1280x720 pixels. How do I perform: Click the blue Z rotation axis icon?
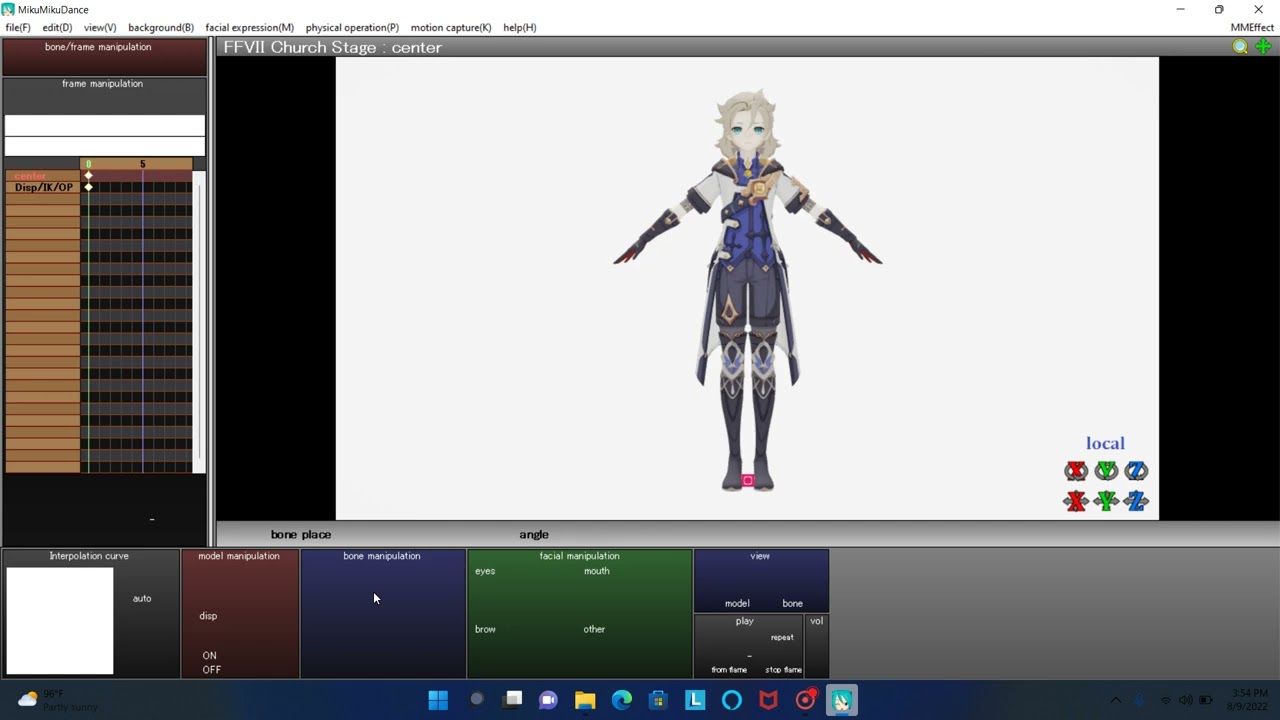point(1136,471)
